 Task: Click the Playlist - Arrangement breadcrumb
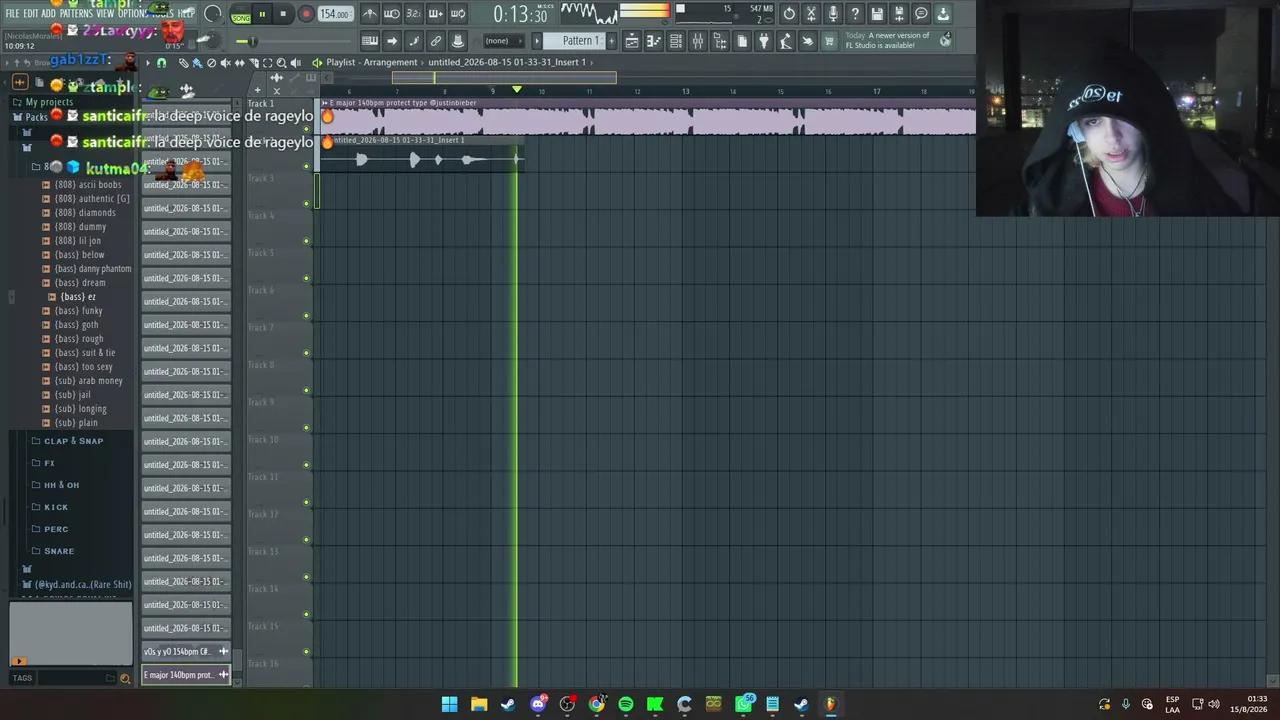[371, 62]
